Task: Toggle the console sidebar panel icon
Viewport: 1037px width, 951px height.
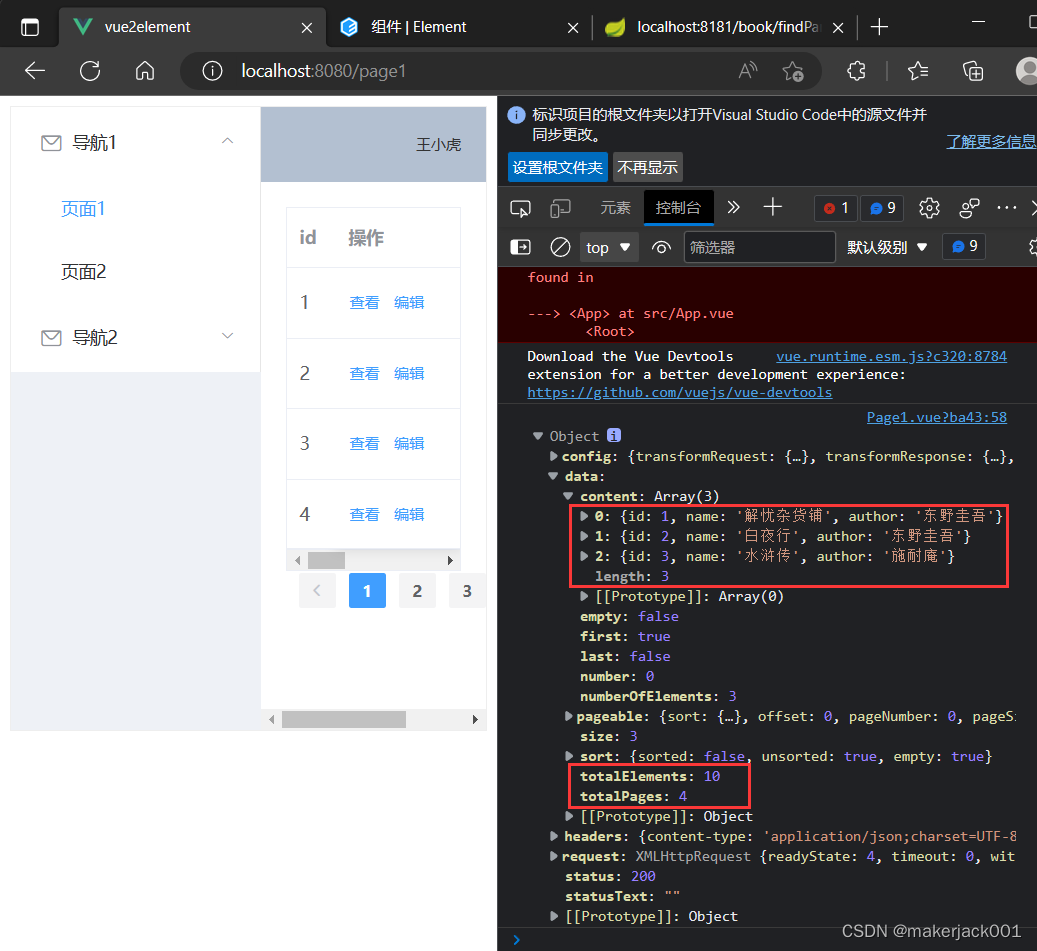Action: pyautogui.click(x=520, y=247)
